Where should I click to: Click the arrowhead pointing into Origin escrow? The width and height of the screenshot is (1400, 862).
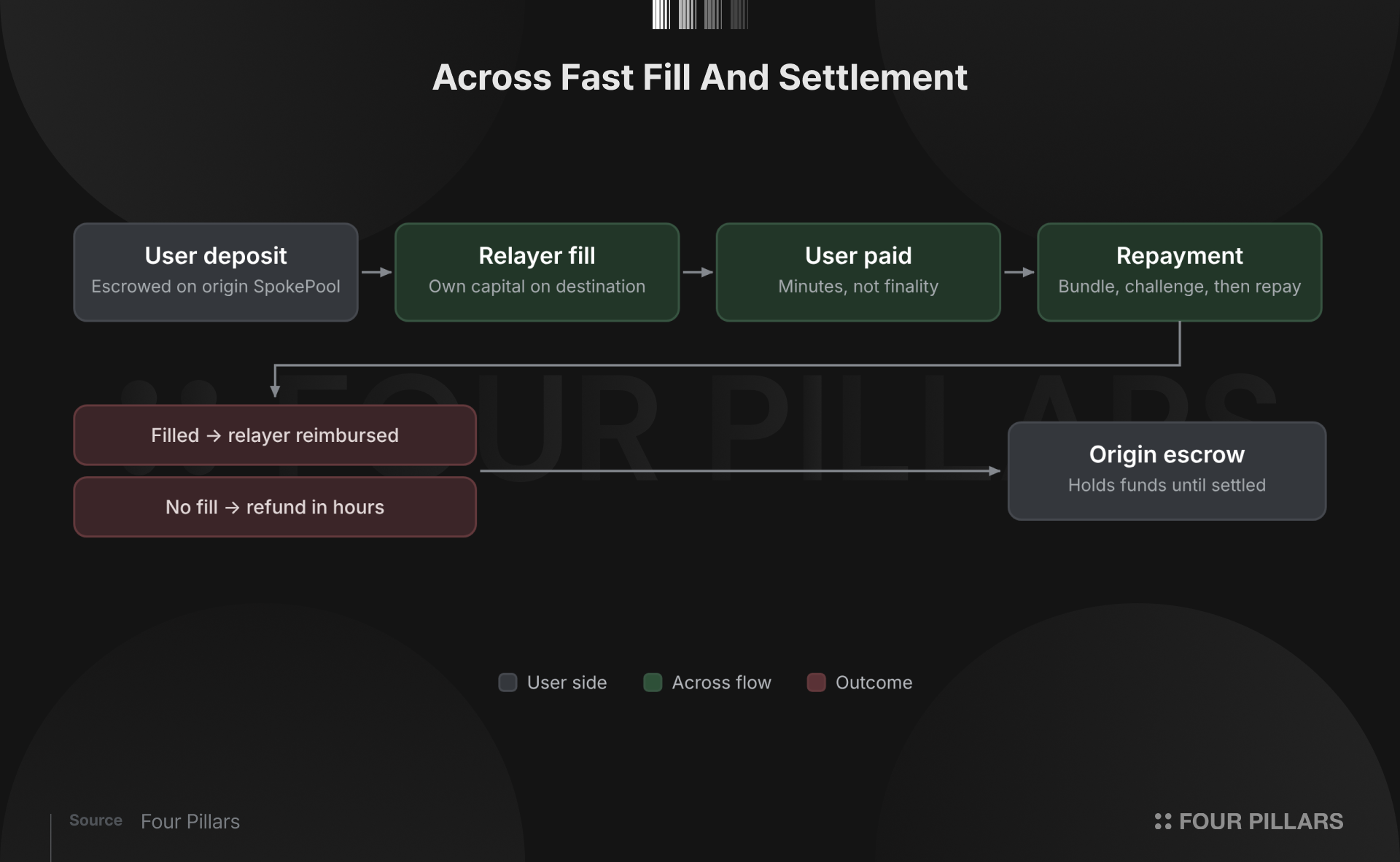(x=995, y=471)
